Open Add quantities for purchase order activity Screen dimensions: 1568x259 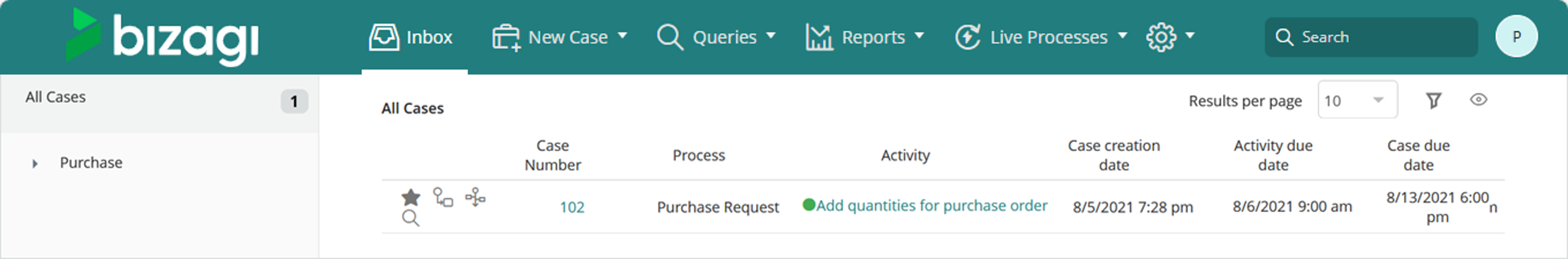931,206
